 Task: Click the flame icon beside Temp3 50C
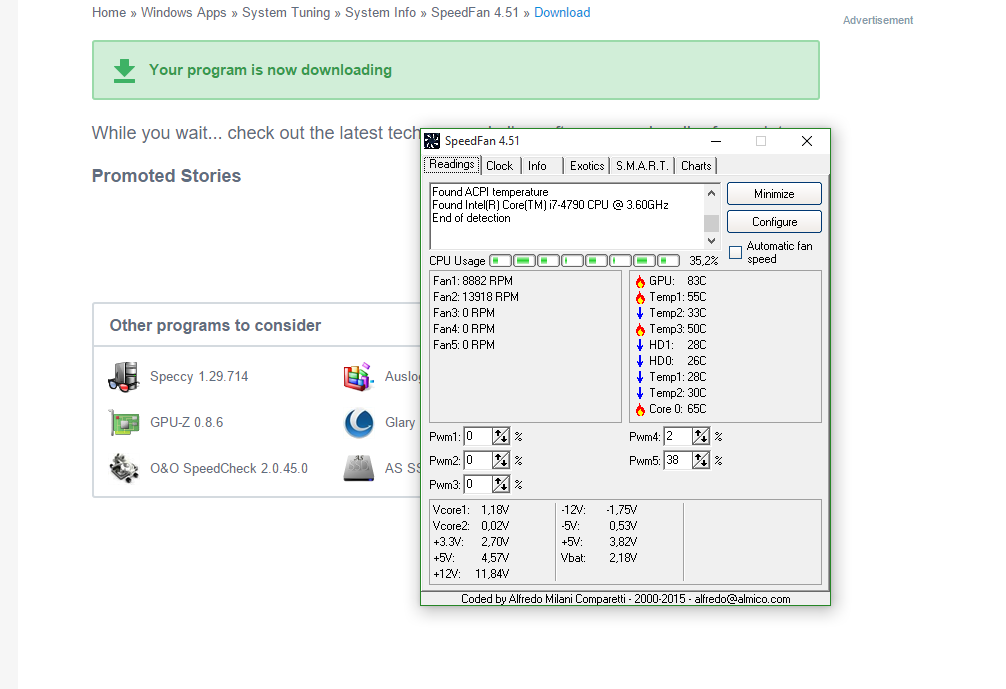(x=640, y=329)
